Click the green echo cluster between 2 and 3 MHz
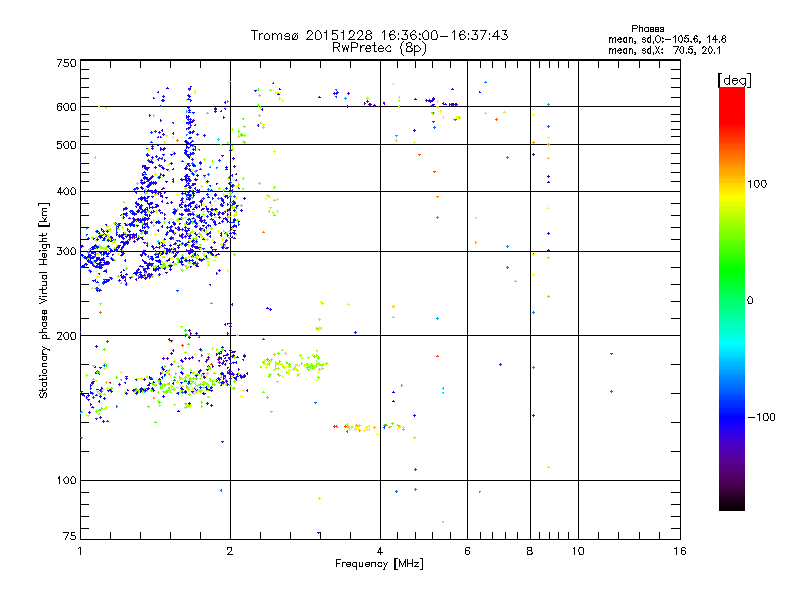Viewport: 800px width, 600px height. 293,365
